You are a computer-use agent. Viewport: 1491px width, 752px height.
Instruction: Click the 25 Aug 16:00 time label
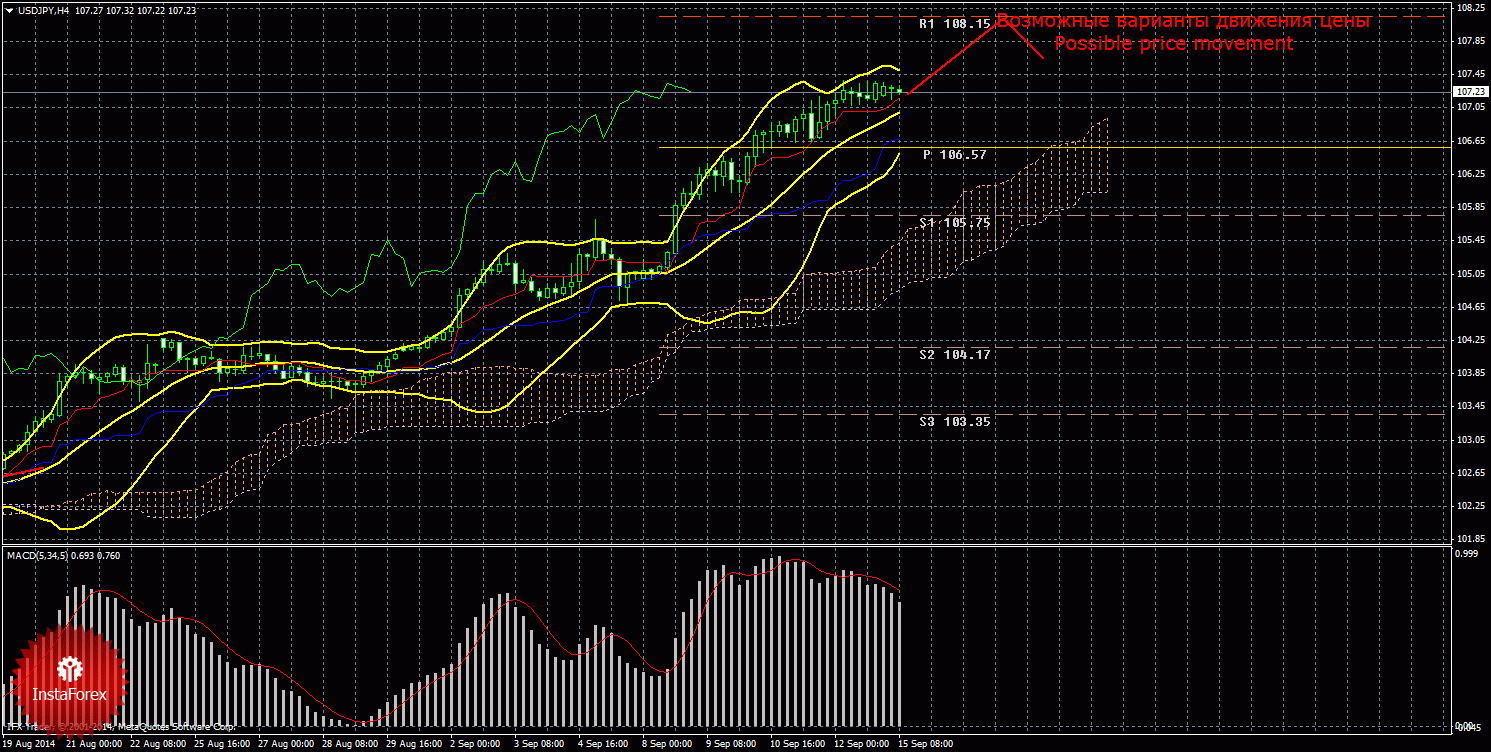222,744
